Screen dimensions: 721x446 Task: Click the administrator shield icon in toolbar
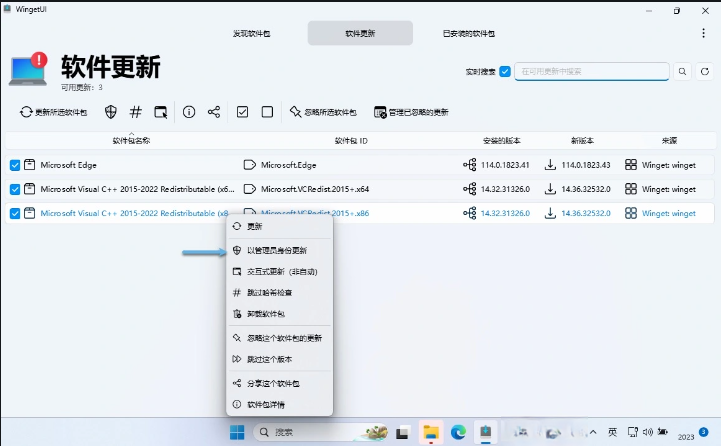111,112
